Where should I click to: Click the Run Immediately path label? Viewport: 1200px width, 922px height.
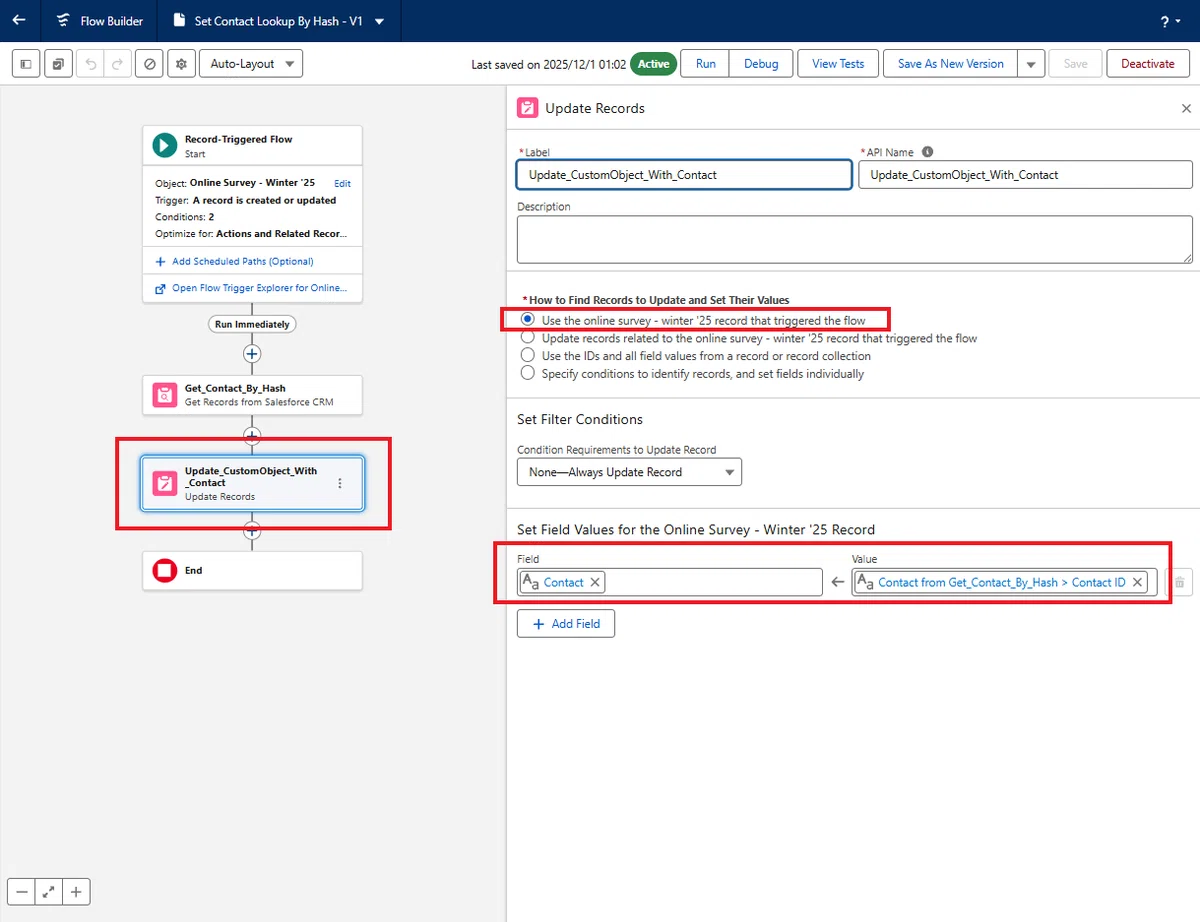tap(252, 324)
